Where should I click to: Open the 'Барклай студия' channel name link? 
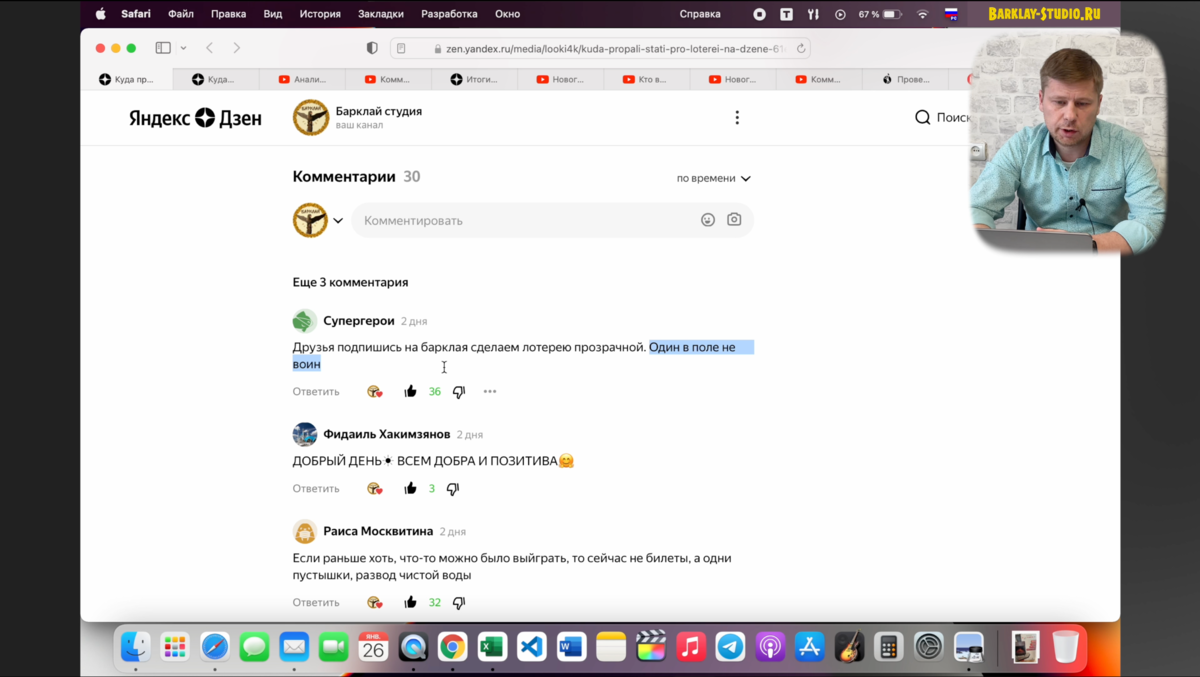(x=379, y=111)
